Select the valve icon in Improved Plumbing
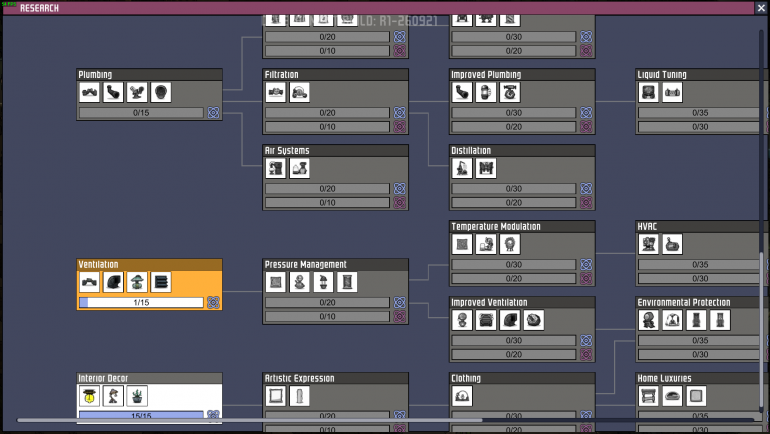This screenshot has height=434, width=770. coord(510,92)
